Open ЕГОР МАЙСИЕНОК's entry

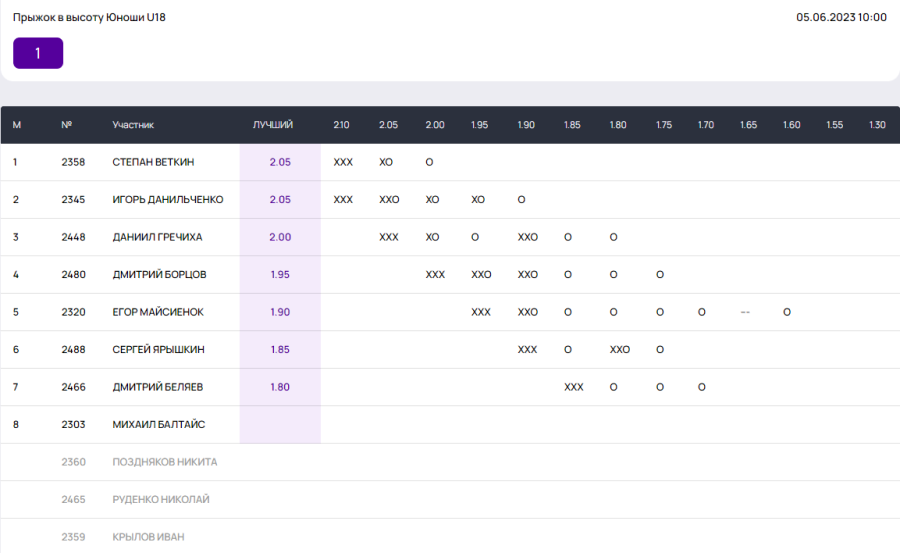tap(158, 312)
